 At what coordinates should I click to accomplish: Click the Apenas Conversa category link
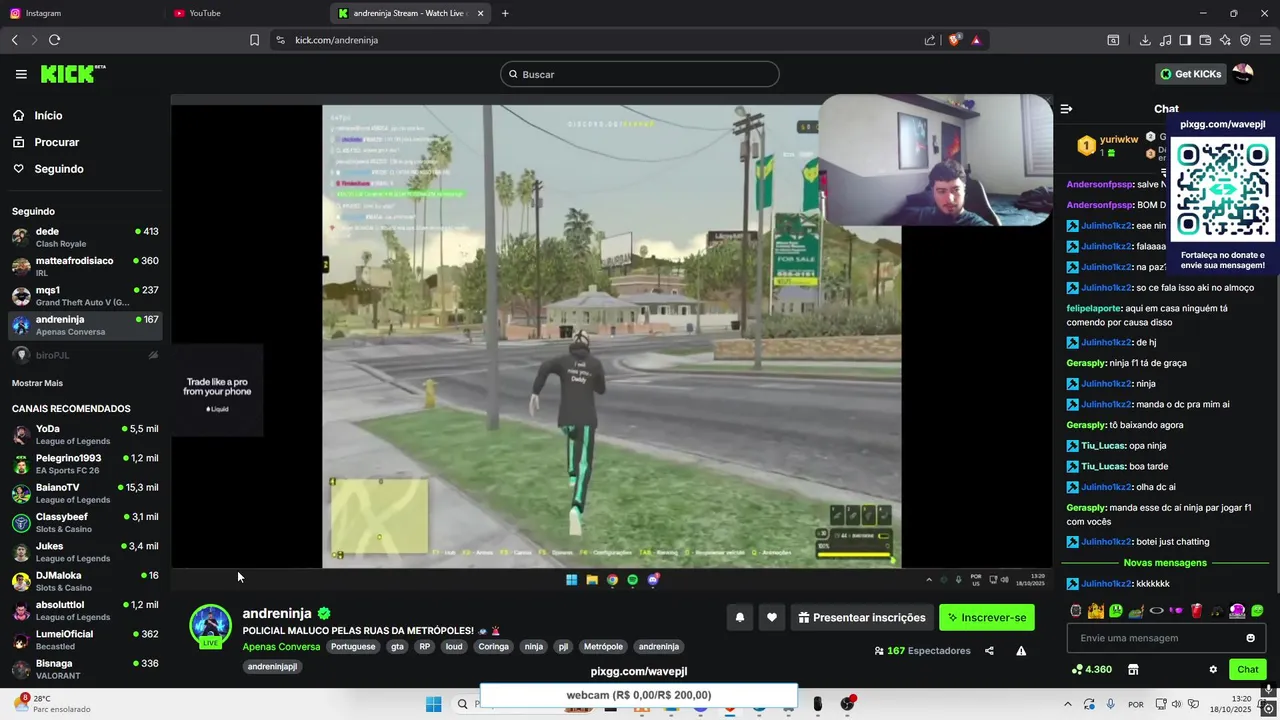[281, 647]
